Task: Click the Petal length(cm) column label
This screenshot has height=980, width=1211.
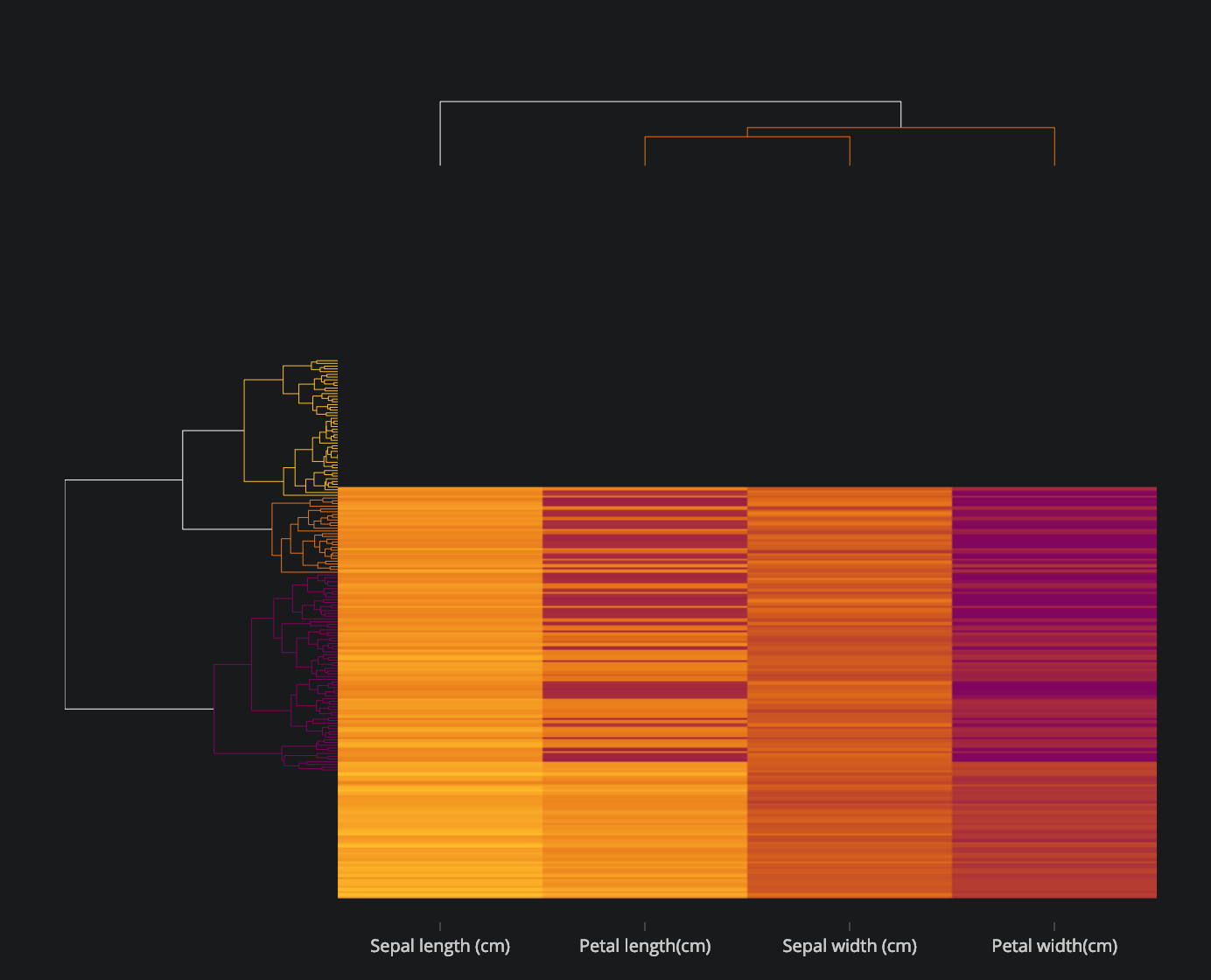Action: pyautogui.click(x=645, y=946)
